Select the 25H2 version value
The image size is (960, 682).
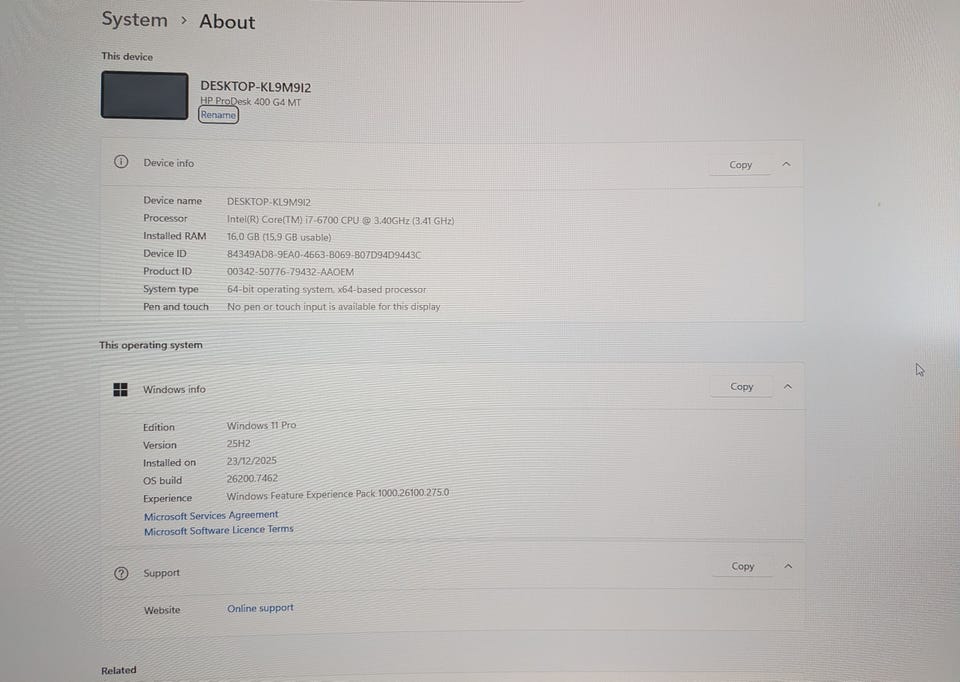tap(239, 443)
